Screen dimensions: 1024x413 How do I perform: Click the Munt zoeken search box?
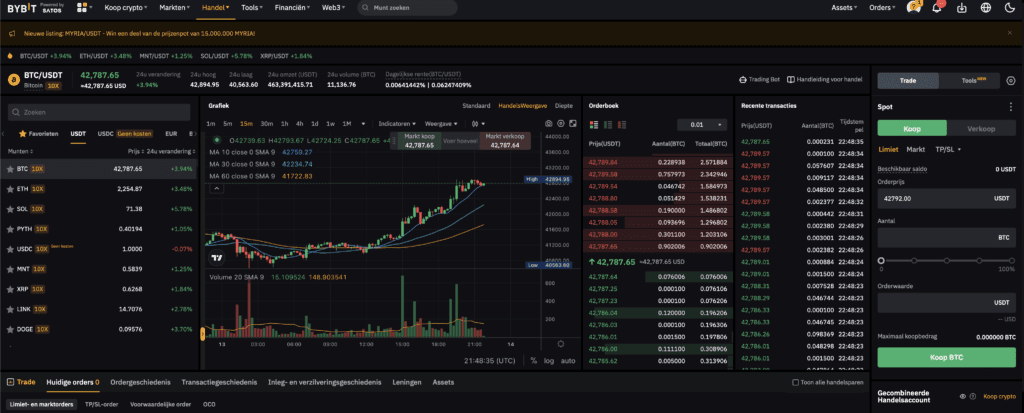407,8
